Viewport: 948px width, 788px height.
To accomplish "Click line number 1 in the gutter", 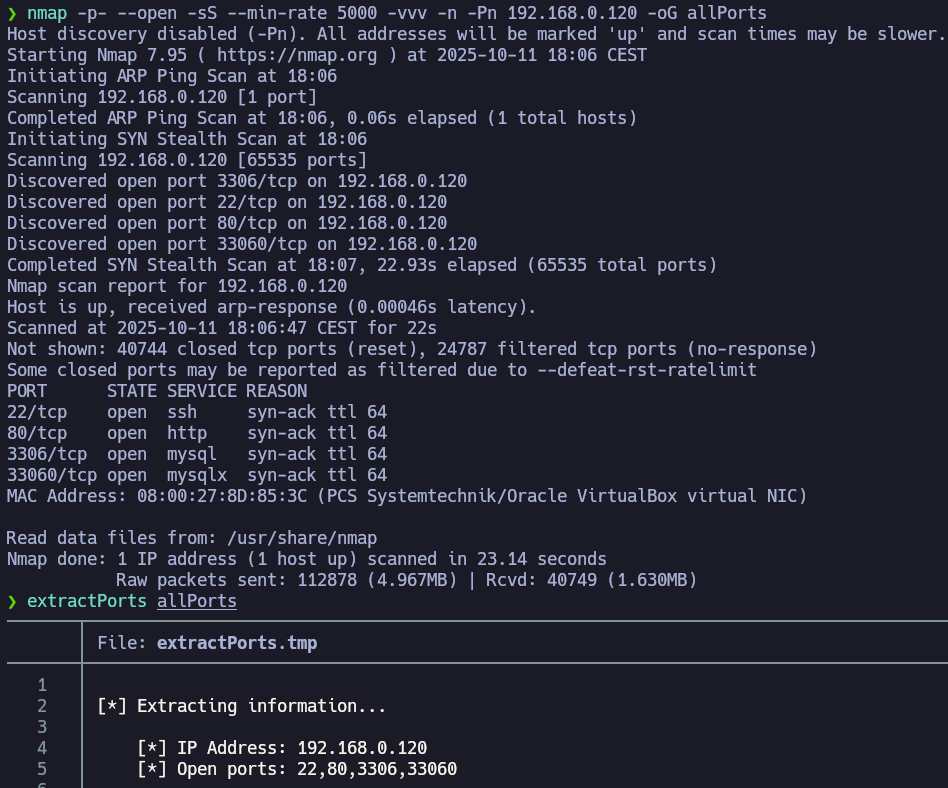I will coord(42,685).
